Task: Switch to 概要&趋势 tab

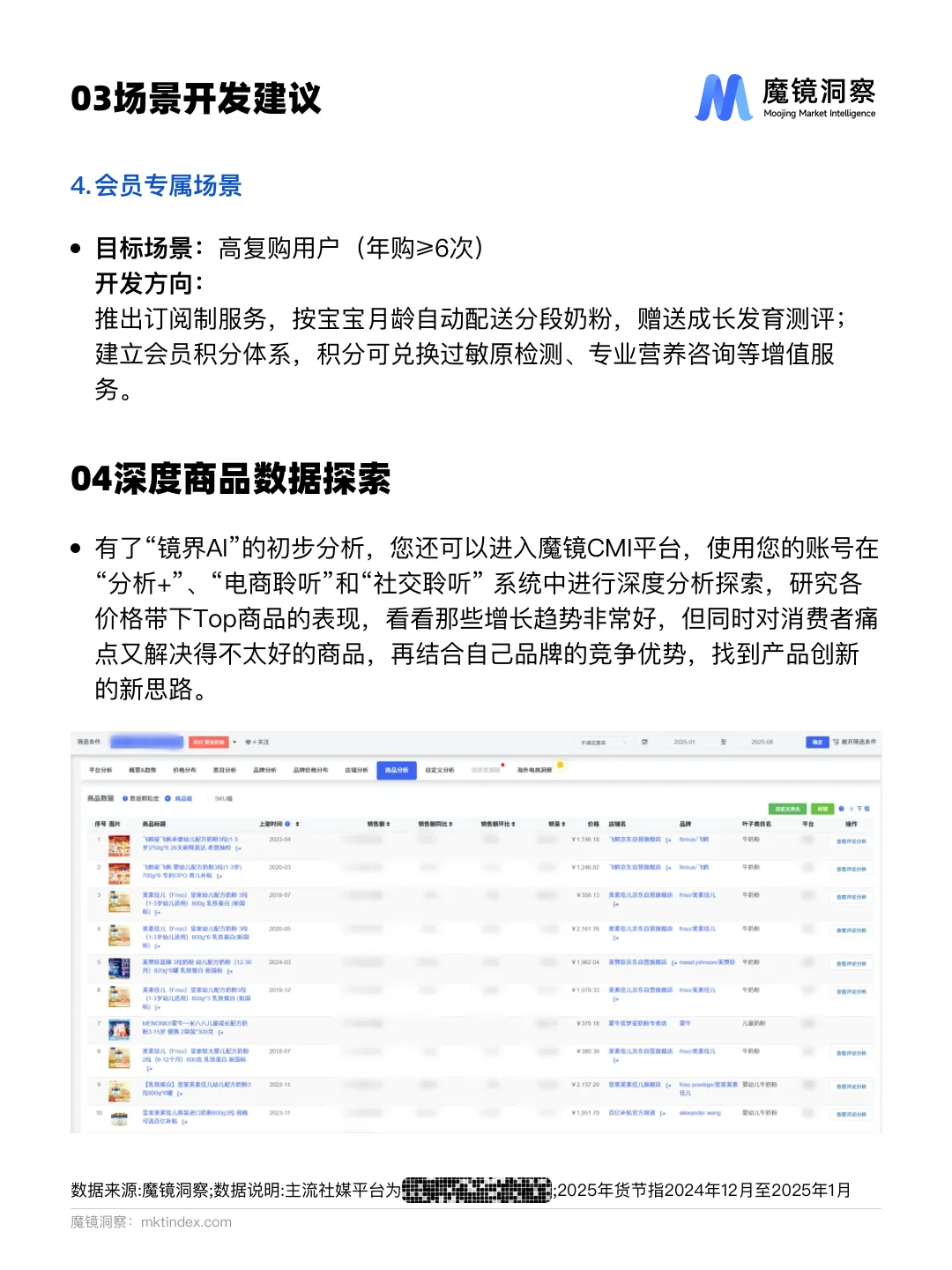Action: pyautogui.click(x=142, y=770)
